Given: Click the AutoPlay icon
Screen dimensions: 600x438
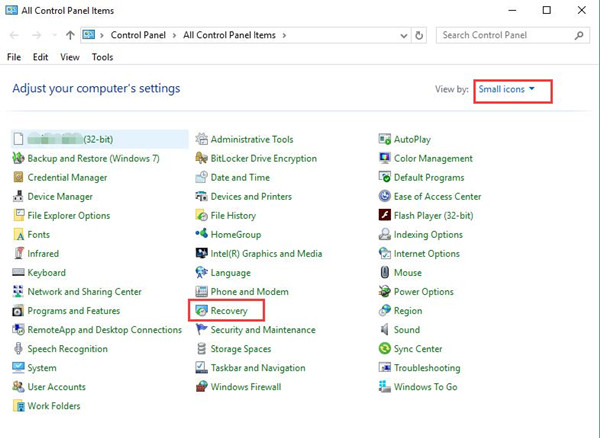Looking at the screenshot, I should click(x=385, y=139).
